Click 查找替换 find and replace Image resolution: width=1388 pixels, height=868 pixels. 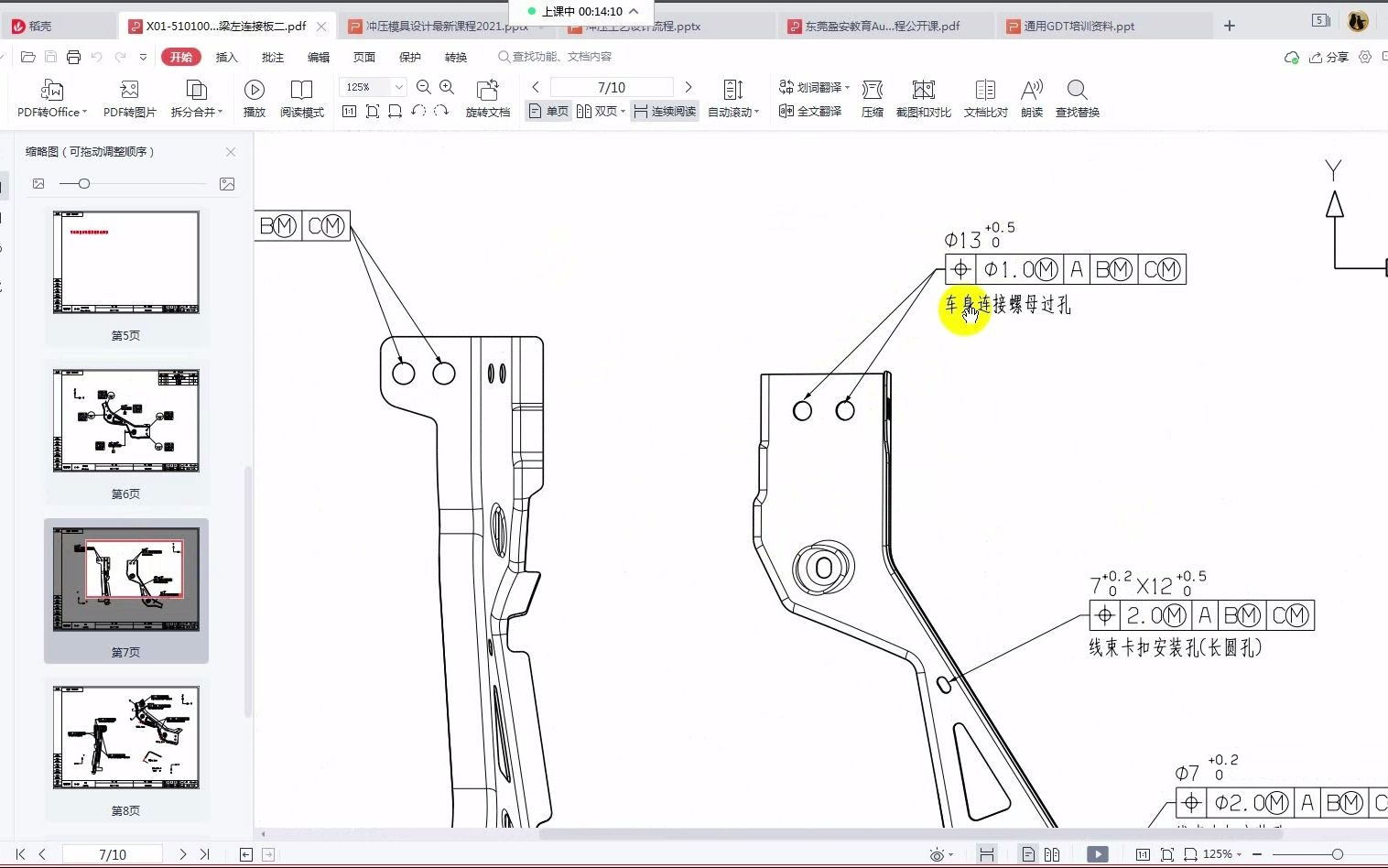click(x=1077, y=98)
